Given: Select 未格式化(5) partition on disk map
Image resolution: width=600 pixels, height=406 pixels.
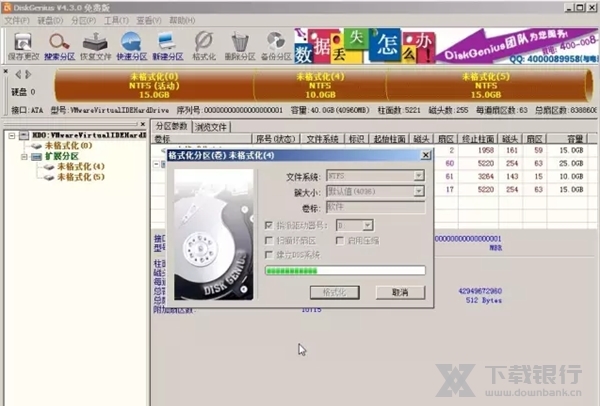Looking at the screenshot, I should 486,85.
